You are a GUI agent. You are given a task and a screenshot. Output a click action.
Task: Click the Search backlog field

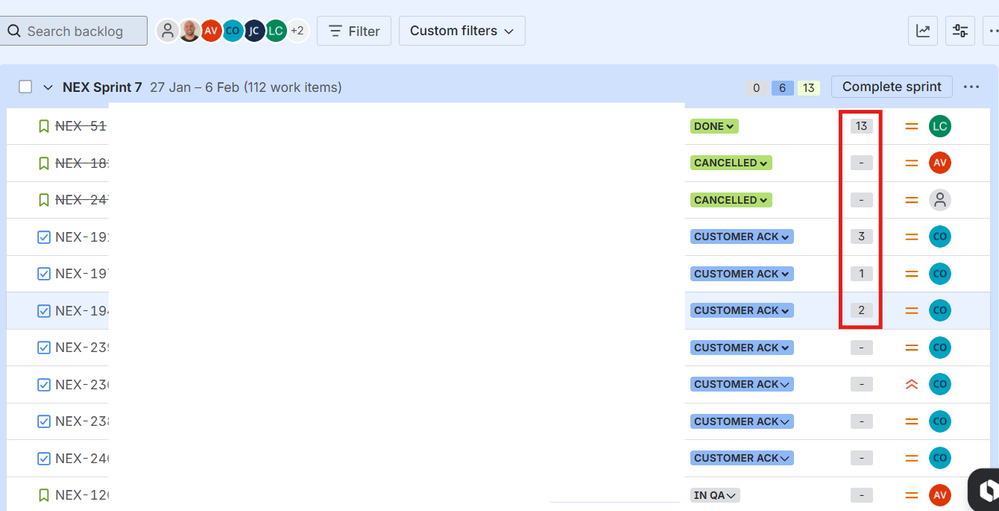tap(74, 31)
